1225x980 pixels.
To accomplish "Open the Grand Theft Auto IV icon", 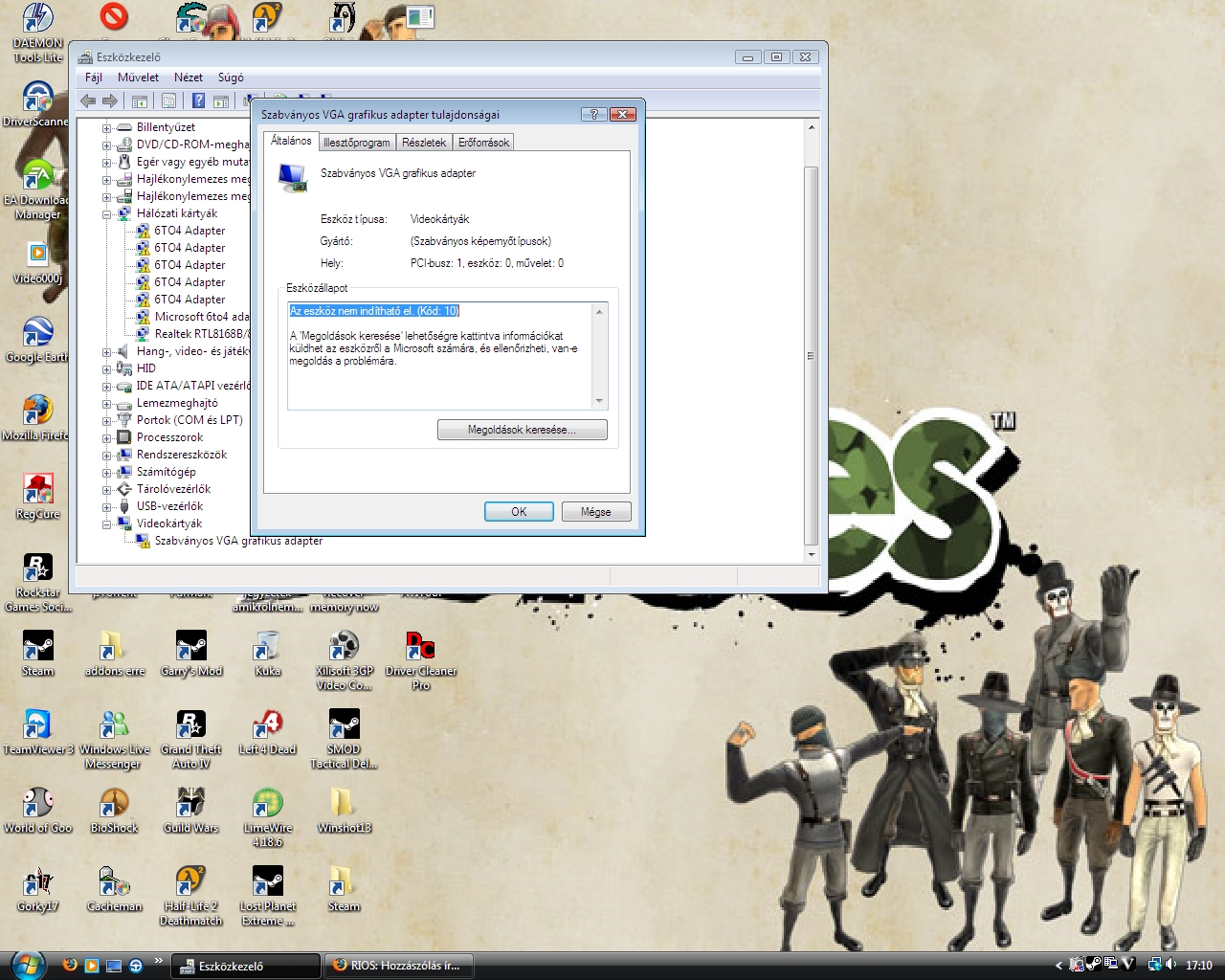I will click(x=191, y=739).
